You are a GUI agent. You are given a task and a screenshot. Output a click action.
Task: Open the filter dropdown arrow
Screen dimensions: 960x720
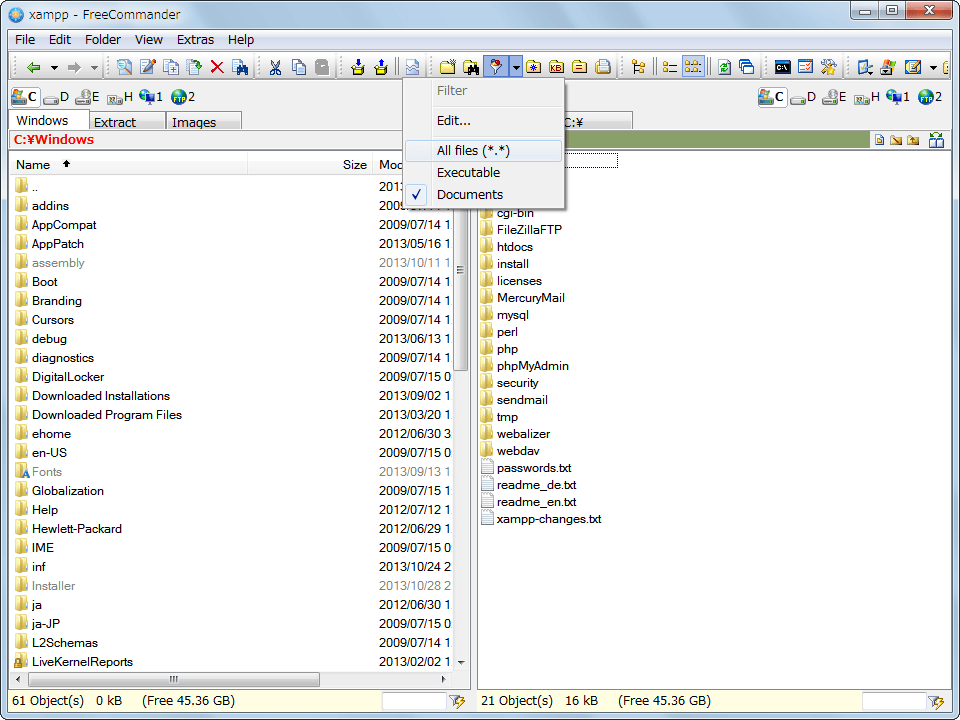coord(516,67)
